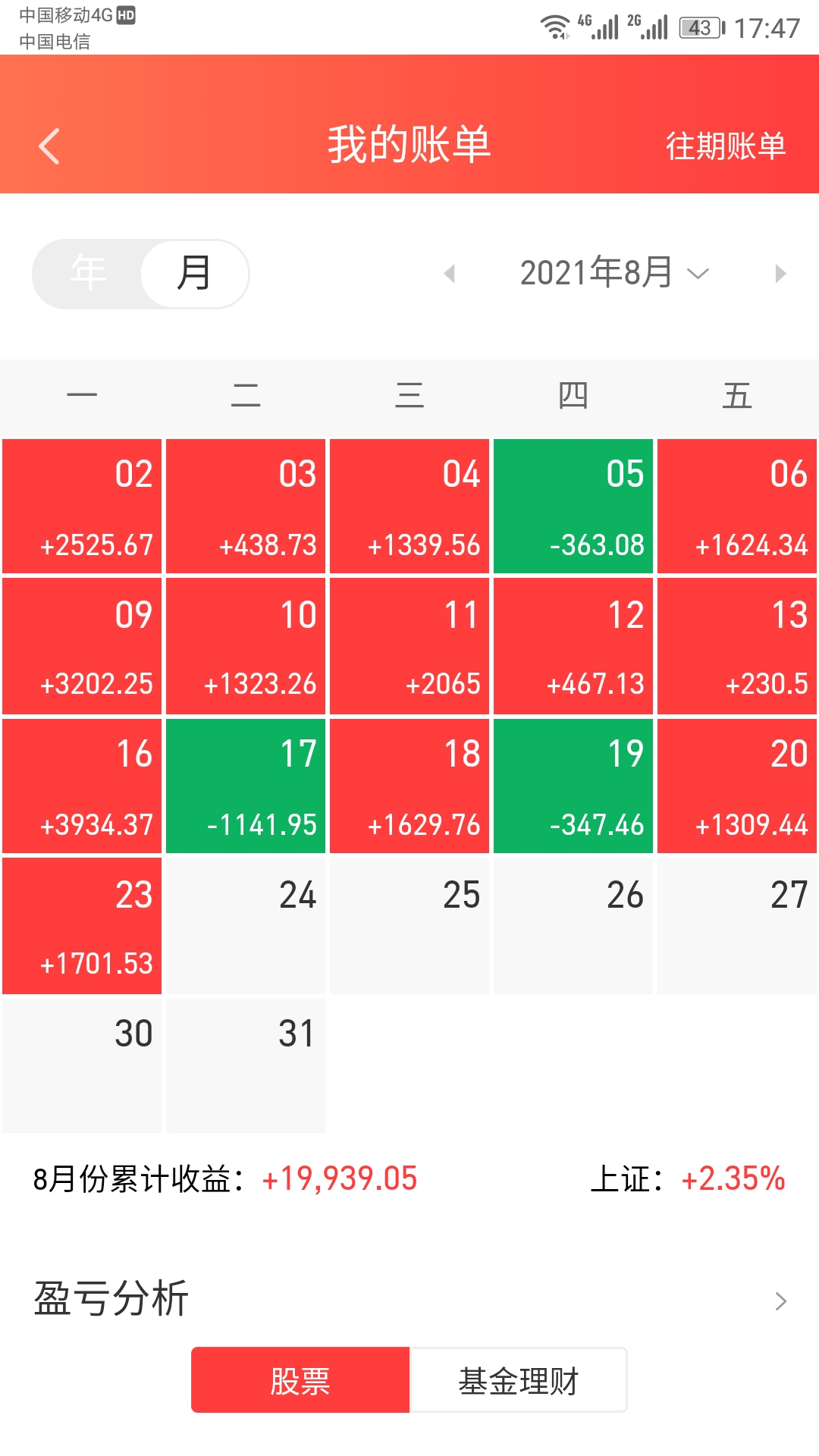Select the 股票 tab

click(x=300, y=1380)
